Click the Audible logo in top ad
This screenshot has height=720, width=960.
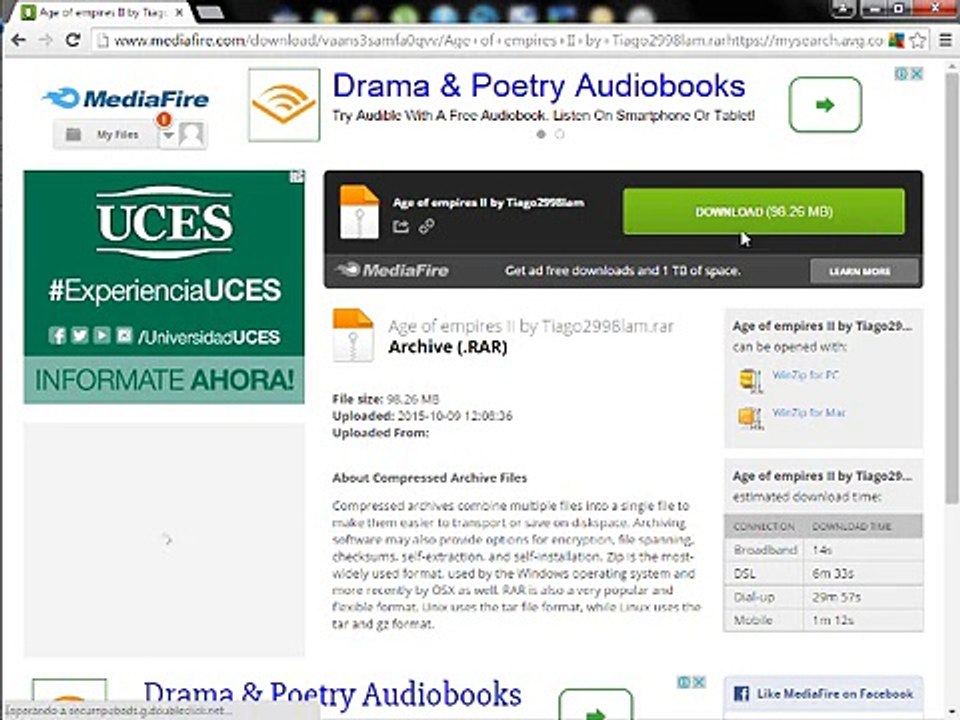[x=284, y=105]
